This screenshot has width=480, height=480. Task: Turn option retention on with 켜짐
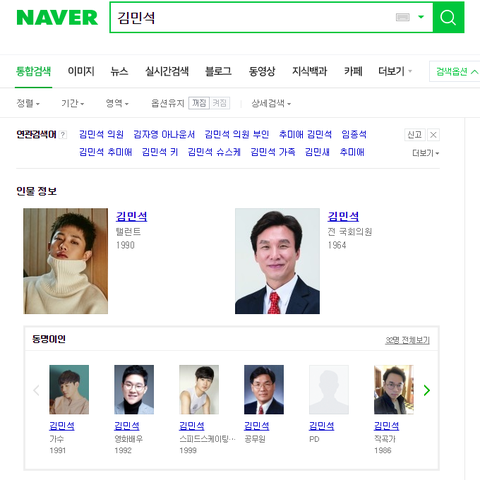click(x=220, y=103)
